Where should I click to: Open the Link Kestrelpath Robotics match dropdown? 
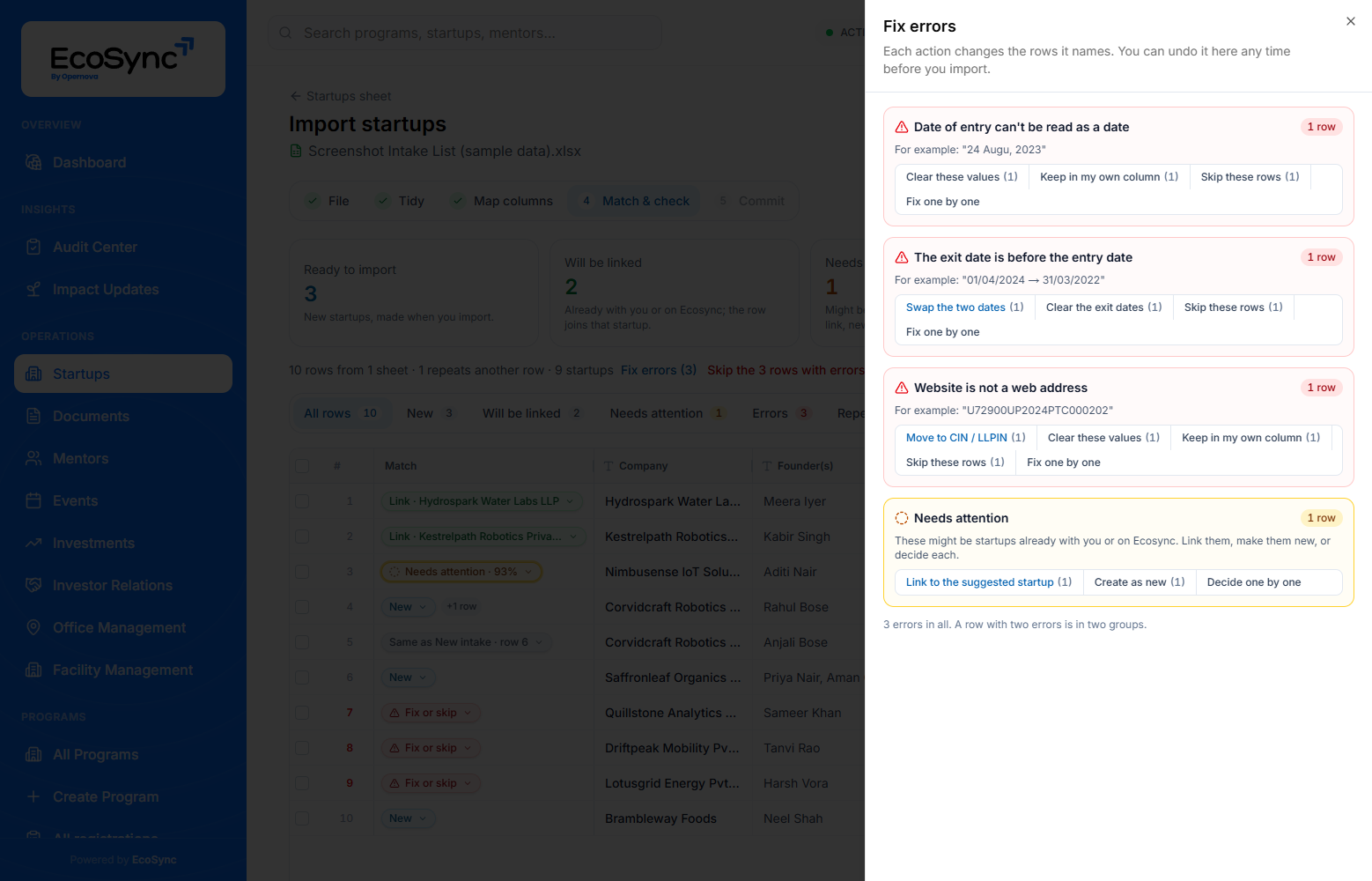[x=483, y=537]
